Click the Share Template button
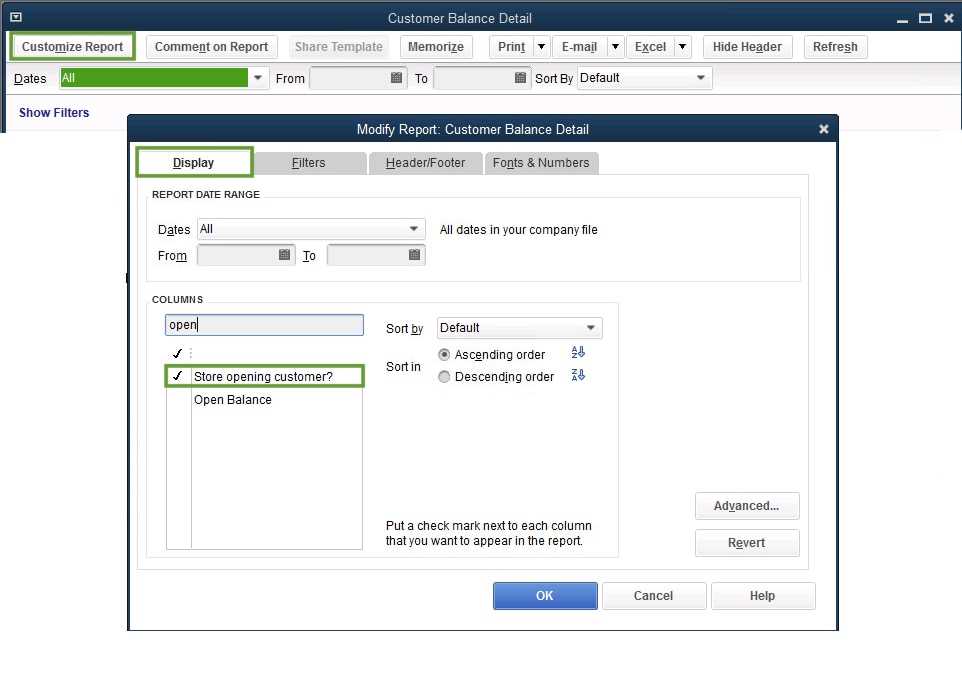This screenshot has height=687, width=962. (339, 47)
